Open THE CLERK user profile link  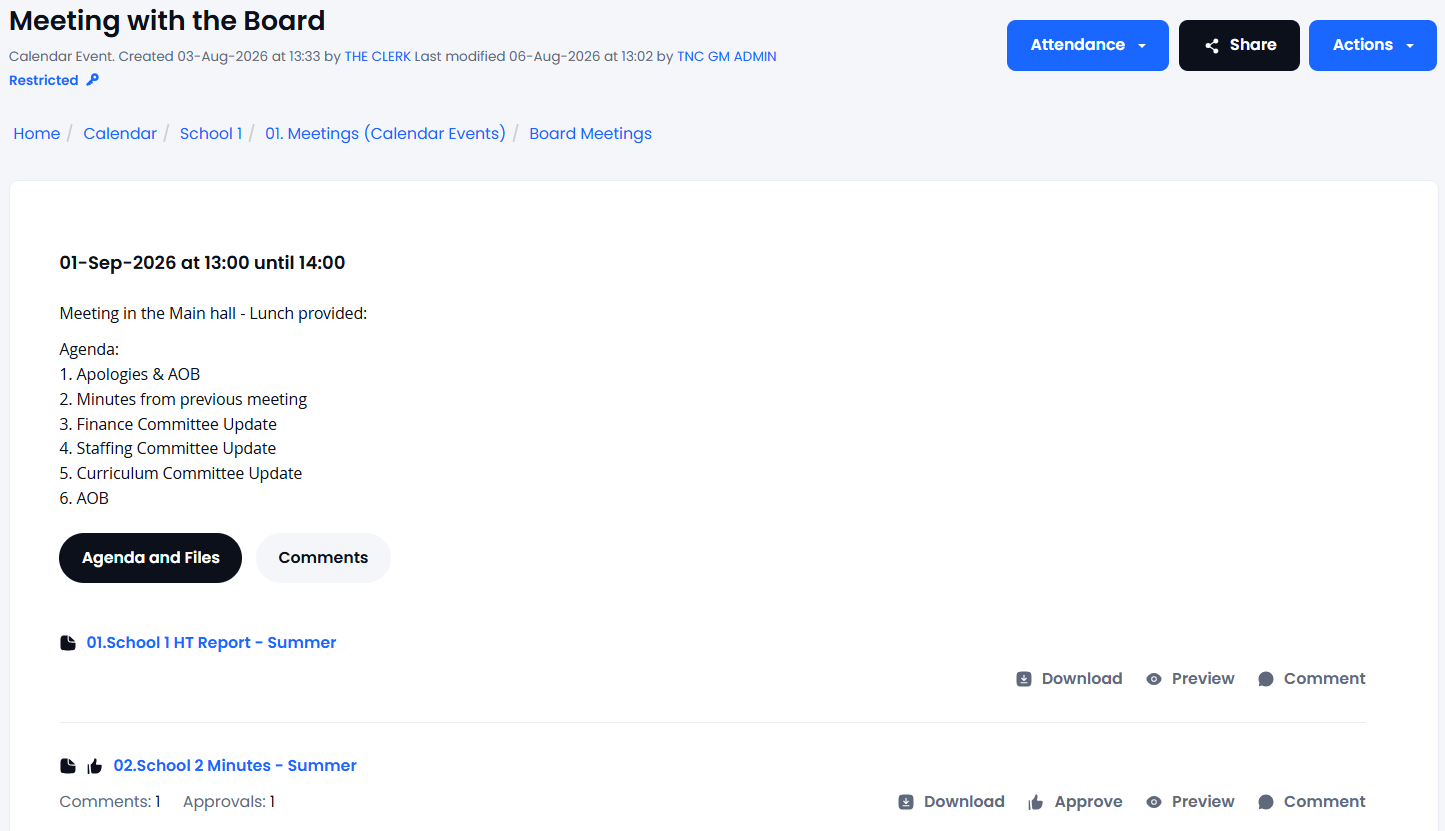click(378, 57)
